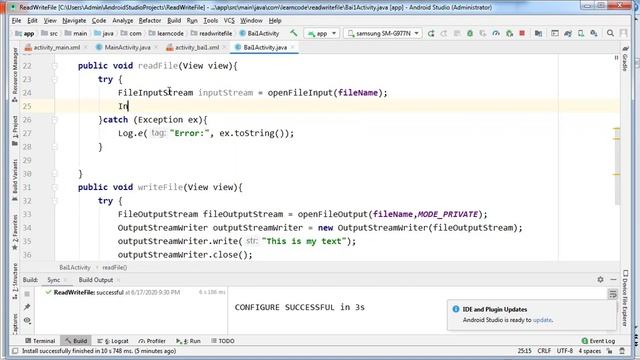This screenshot has width=640, height=360.
Task: Click the Profile app gauge icon
Action: pyautogui.click(x=496, y=33)
